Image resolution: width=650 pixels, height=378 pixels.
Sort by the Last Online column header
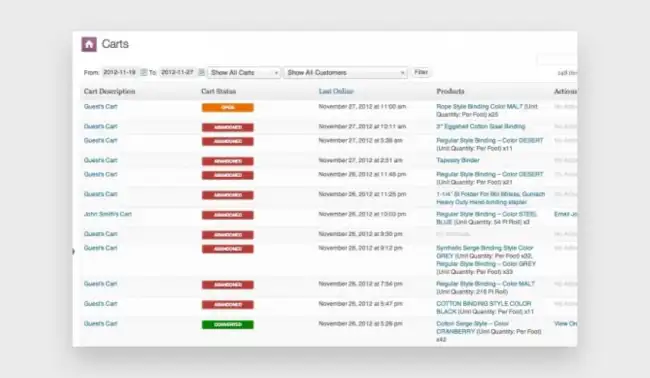pyautogui.click(x=336, y=91)
